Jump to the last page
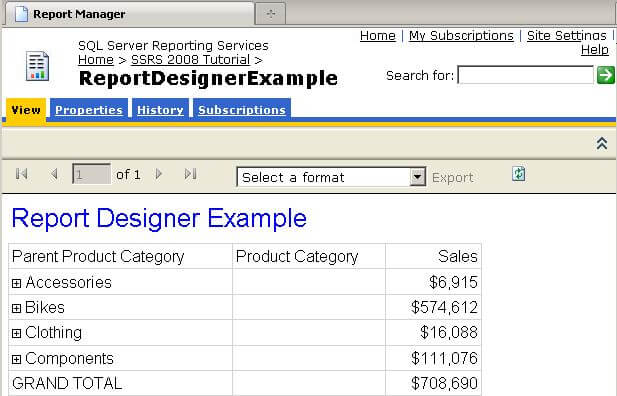The width and height of the screenshot is (617, 396). 190,174
